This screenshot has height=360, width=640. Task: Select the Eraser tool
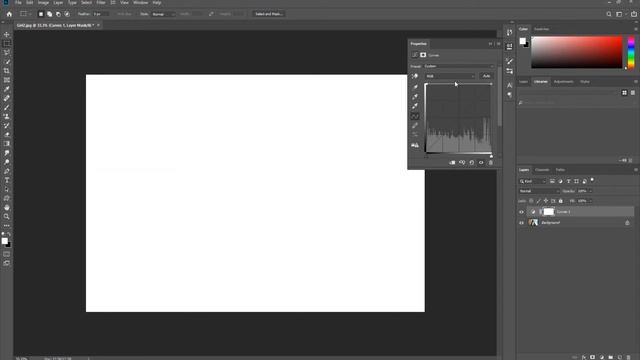(7, 135)
